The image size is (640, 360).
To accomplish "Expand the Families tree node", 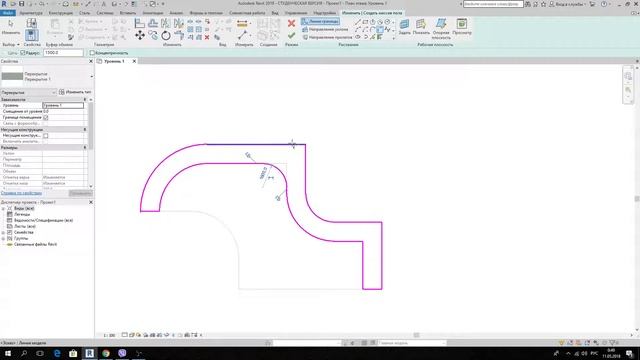I will click(3, 232).
